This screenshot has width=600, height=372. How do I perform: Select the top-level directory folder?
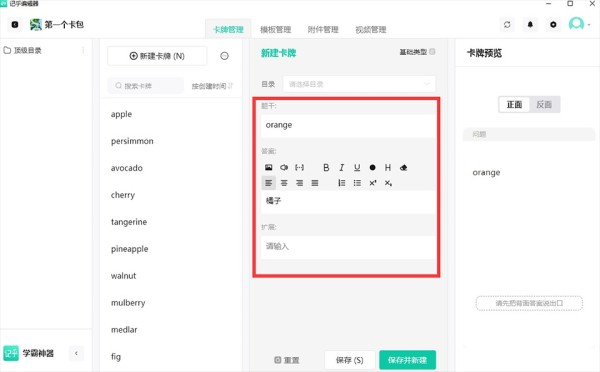23,50
